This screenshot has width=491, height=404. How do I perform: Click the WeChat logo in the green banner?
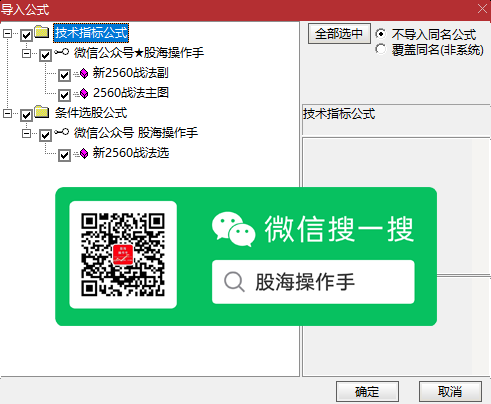click(233, 229)
